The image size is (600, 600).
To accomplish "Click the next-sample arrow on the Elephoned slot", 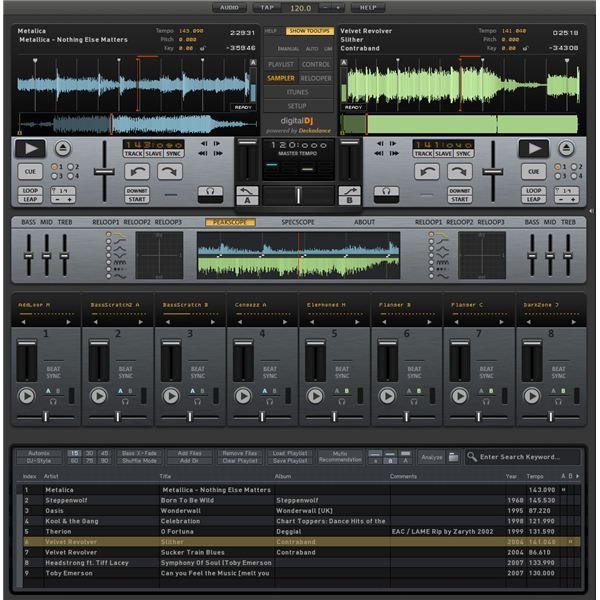I will tap(357, 322).
